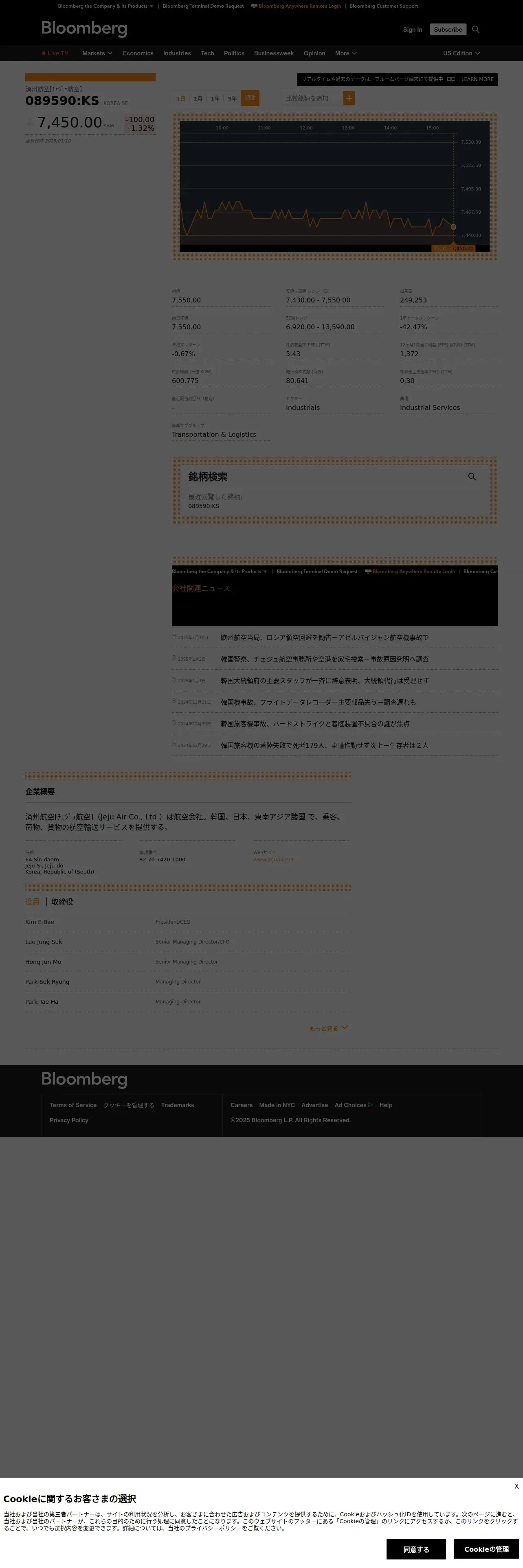Select the 1日 chart range tab
523x1568 pixels.
[x=181, y=99]
